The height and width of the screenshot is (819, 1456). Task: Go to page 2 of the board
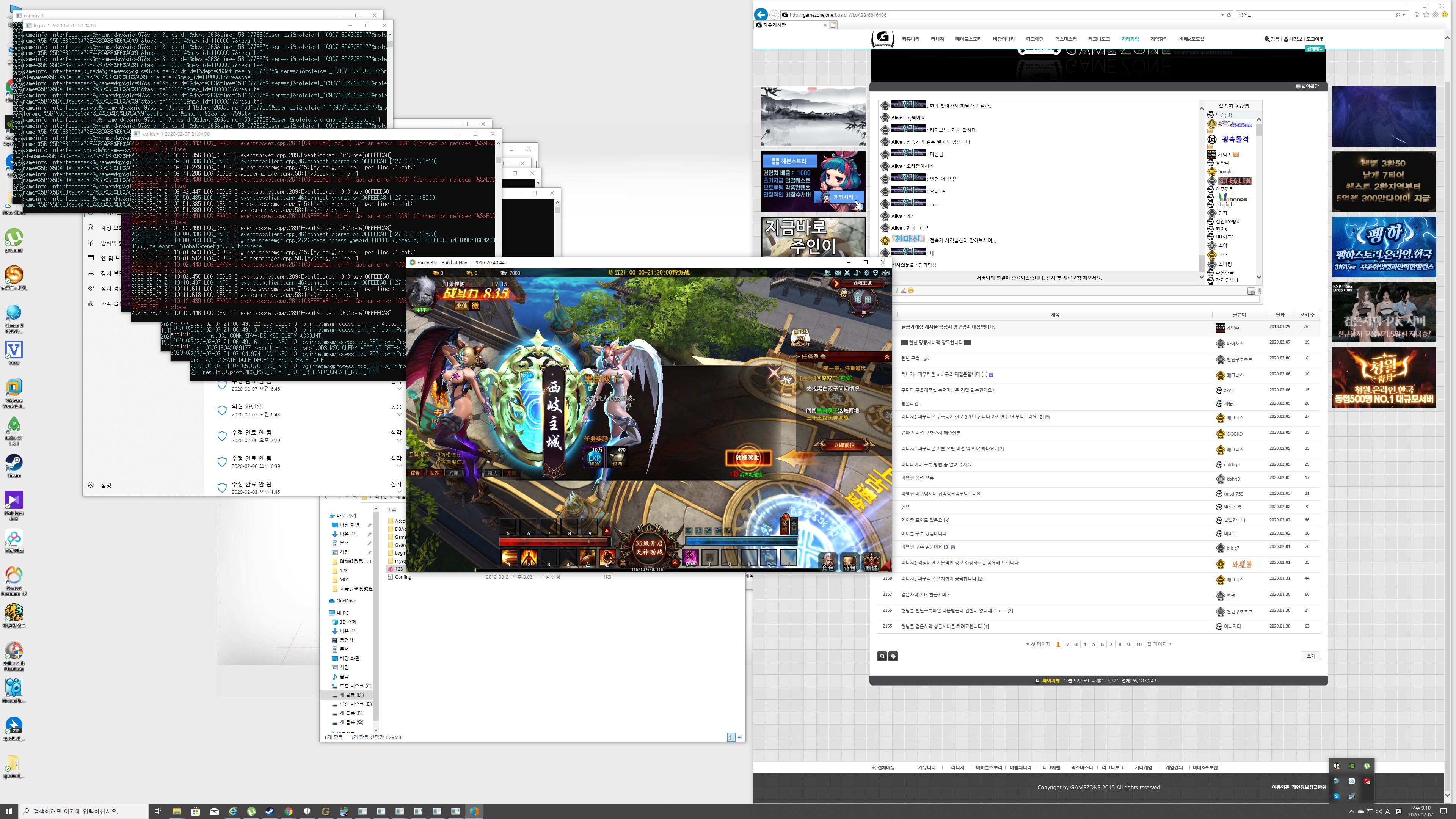tap(1067, 644)
